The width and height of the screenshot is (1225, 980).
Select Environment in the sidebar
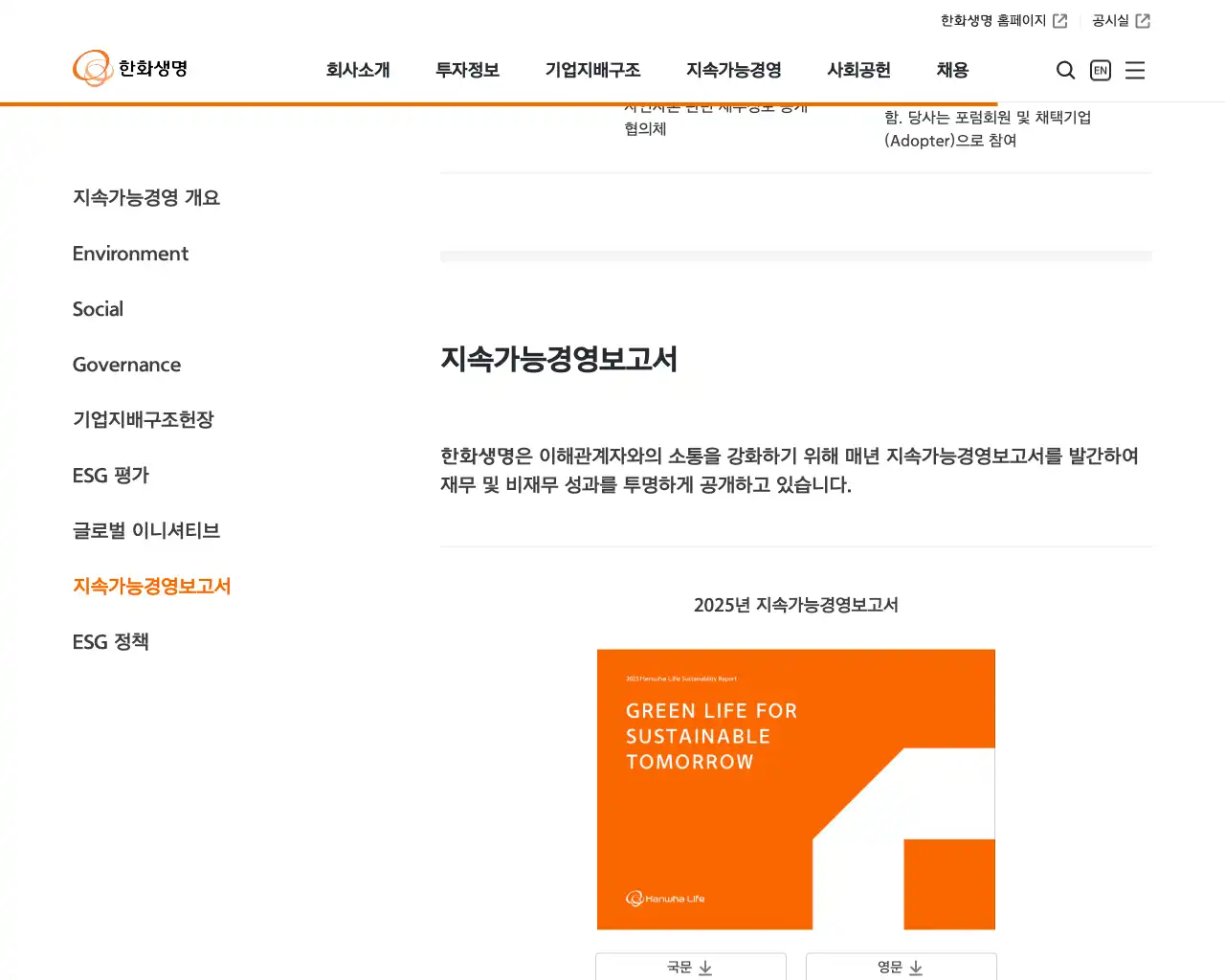(x=130, y=253)
